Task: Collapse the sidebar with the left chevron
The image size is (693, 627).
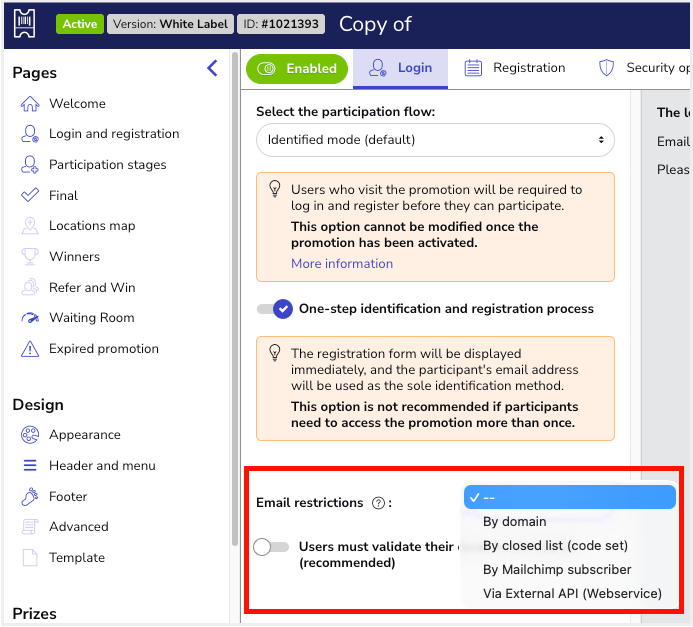Action: (213, 68)
